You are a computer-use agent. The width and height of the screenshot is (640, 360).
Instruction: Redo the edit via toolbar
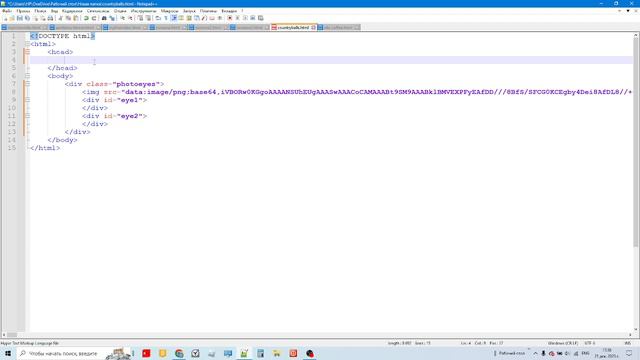(94, 18)
